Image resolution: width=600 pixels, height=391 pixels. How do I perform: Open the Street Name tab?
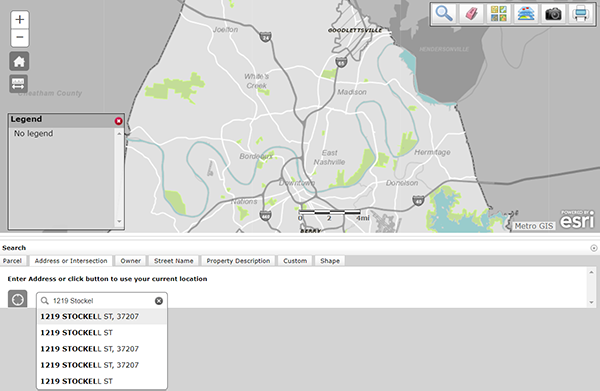(x=174, y=261)
